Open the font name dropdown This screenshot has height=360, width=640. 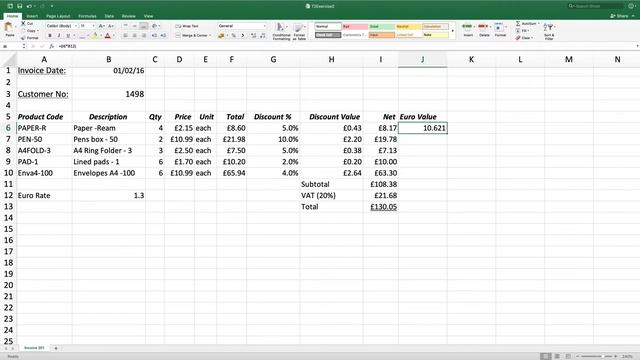point(61,26)
